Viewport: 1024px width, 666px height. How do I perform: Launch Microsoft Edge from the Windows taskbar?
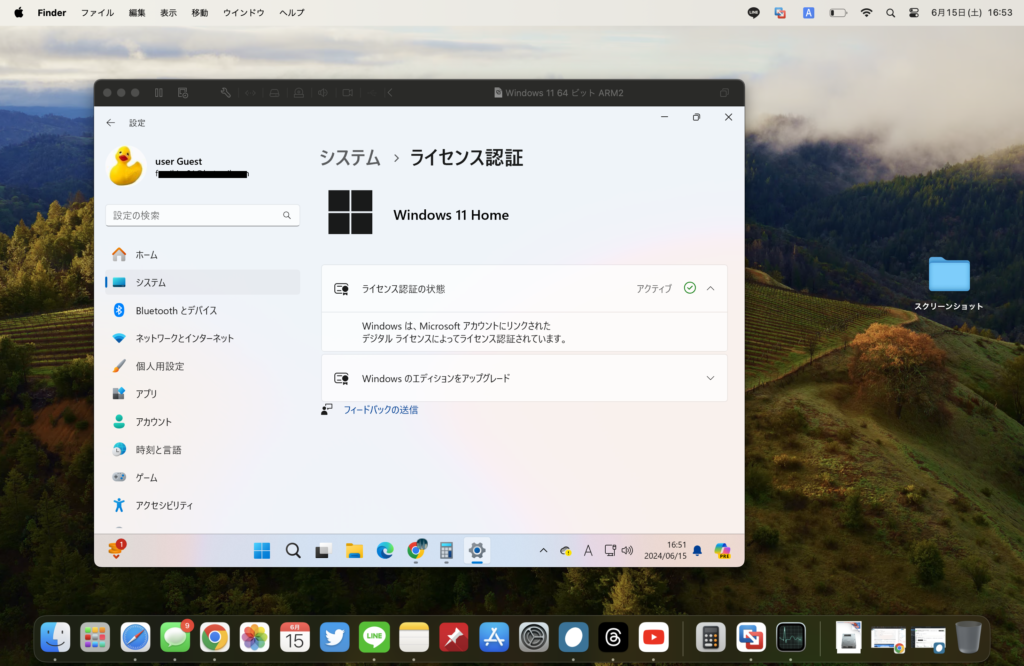coord(384,550)
